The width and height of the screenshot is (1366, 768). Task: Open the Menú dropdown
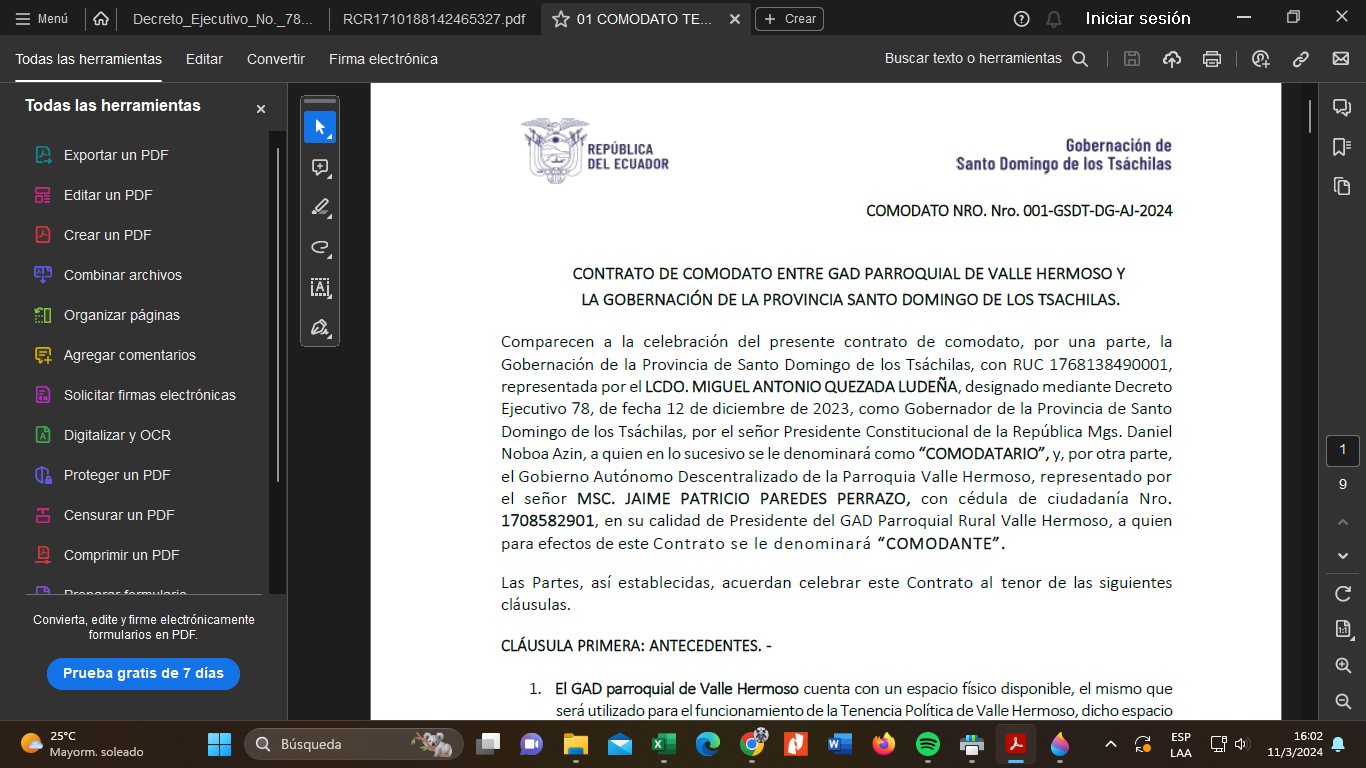click(x=42, y=19)
